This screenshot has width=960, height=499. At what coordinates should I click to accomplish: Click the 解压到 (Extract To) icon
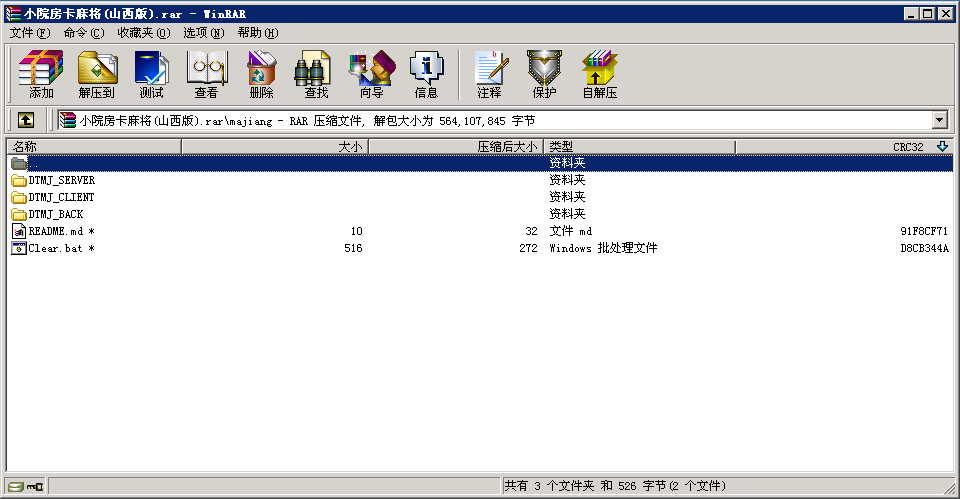(x=97, y=74)
